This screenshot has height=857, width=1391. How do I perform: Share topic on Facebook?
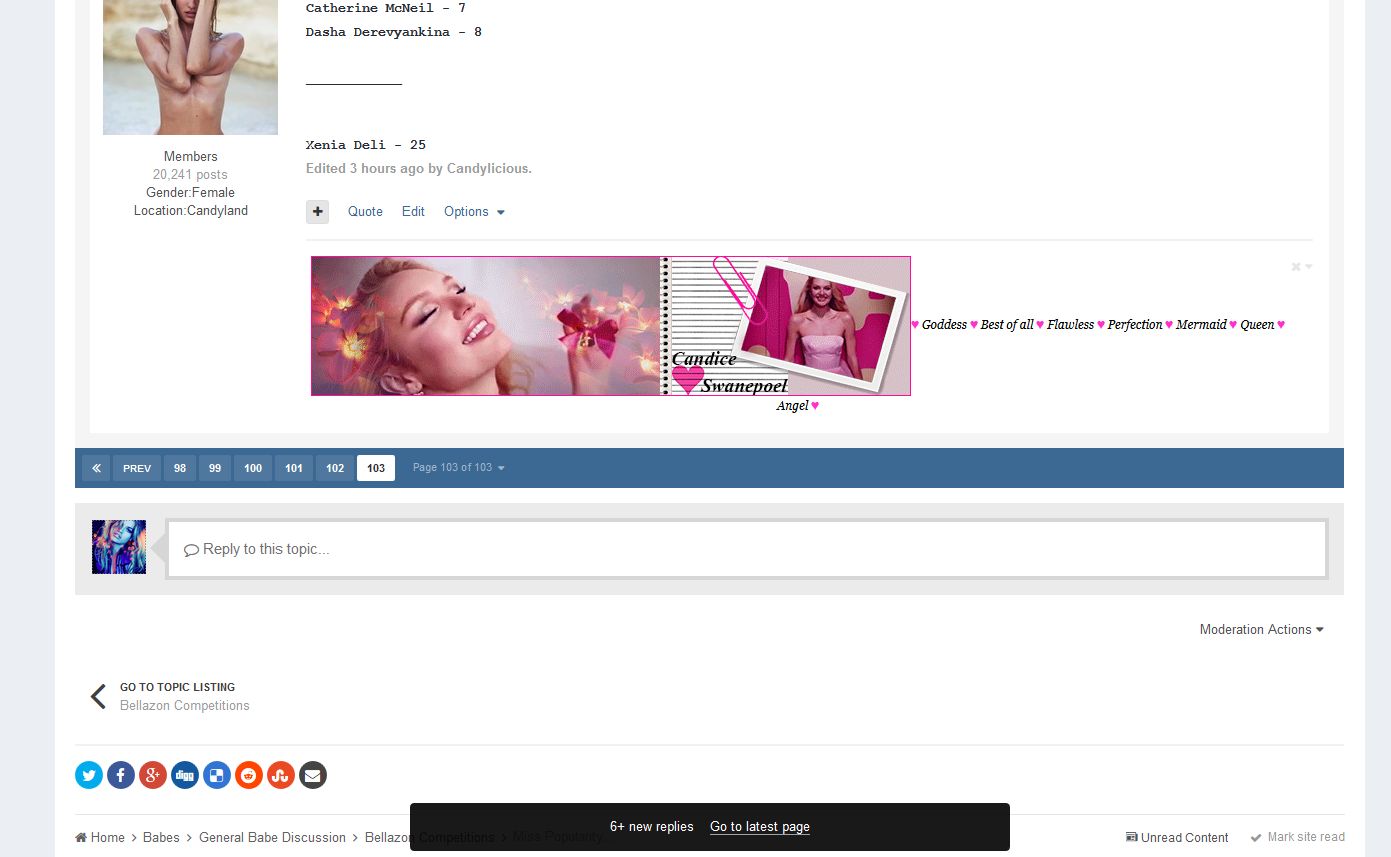pos(121,775)
